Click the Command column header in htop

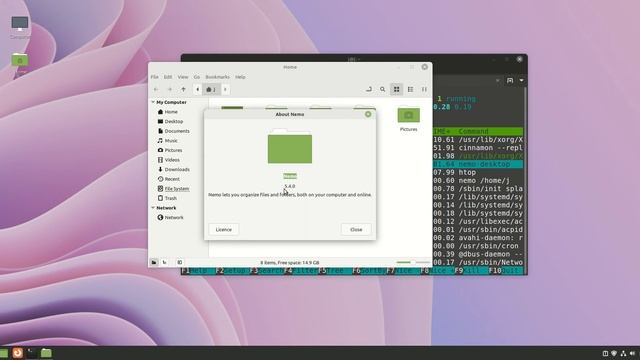pos(473,131)
